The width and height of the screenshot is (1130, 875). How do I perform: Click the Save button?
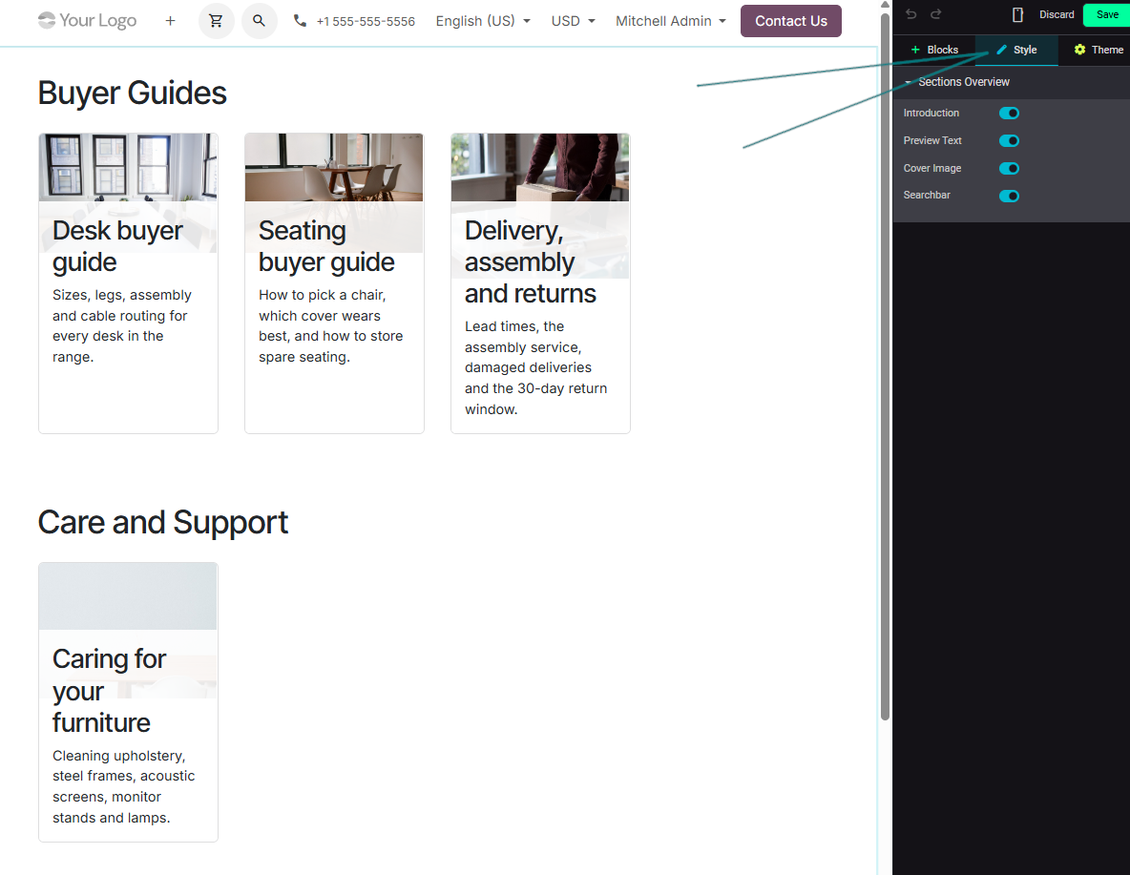1107,14
